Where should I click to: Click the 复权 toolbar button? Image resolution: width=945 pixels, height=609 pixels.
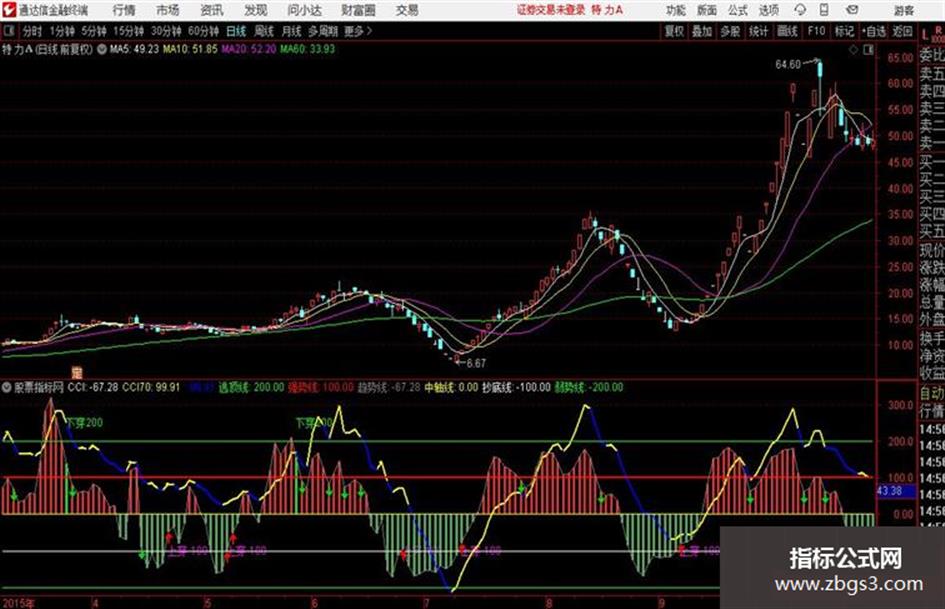[674, 31]
